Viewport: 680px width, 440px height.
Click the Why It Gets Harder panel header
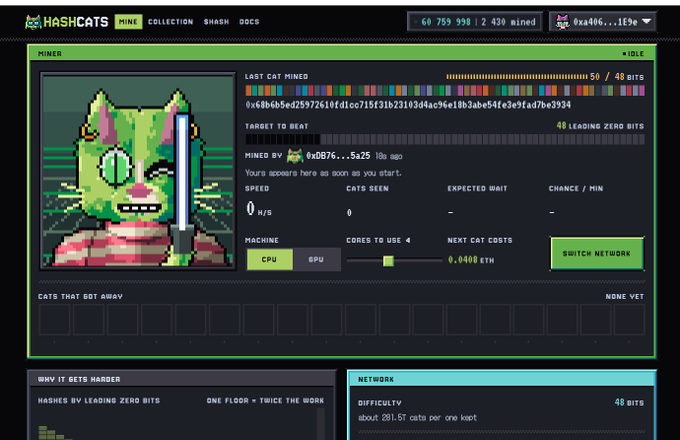point(182,379)
